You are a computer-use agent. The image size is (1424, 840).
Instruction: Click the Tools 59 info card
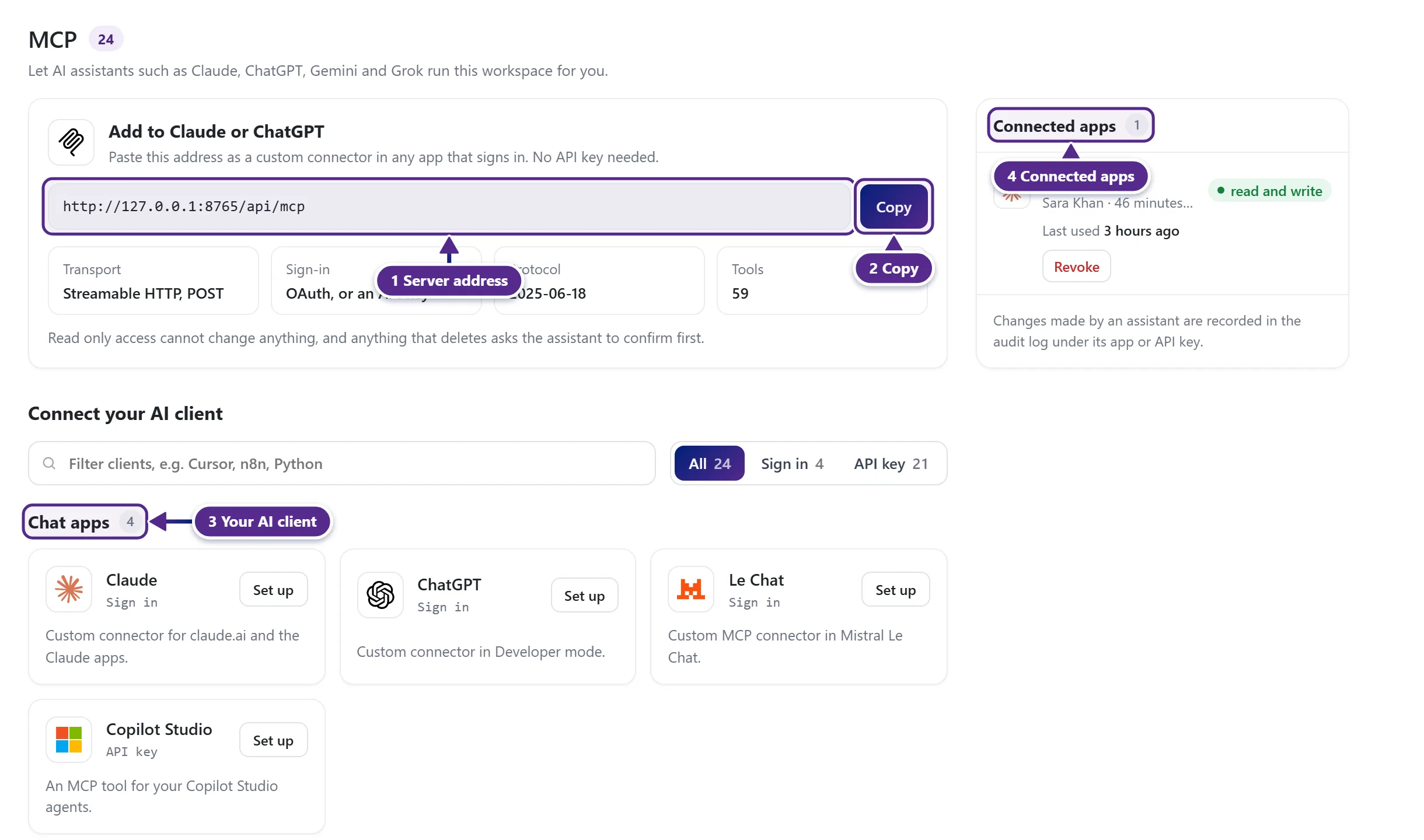click(822, 281)
